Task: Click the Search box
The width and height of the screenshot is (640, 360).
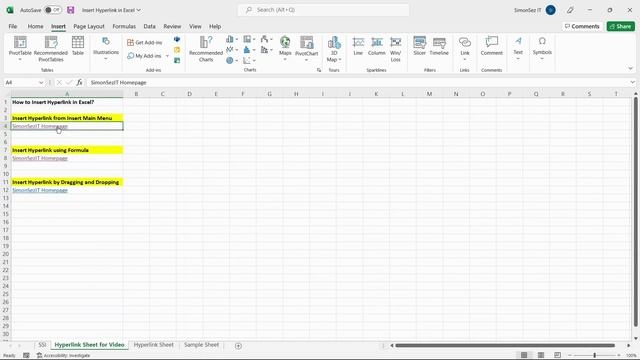Action: pyautogui.click(x=323, y=10)
